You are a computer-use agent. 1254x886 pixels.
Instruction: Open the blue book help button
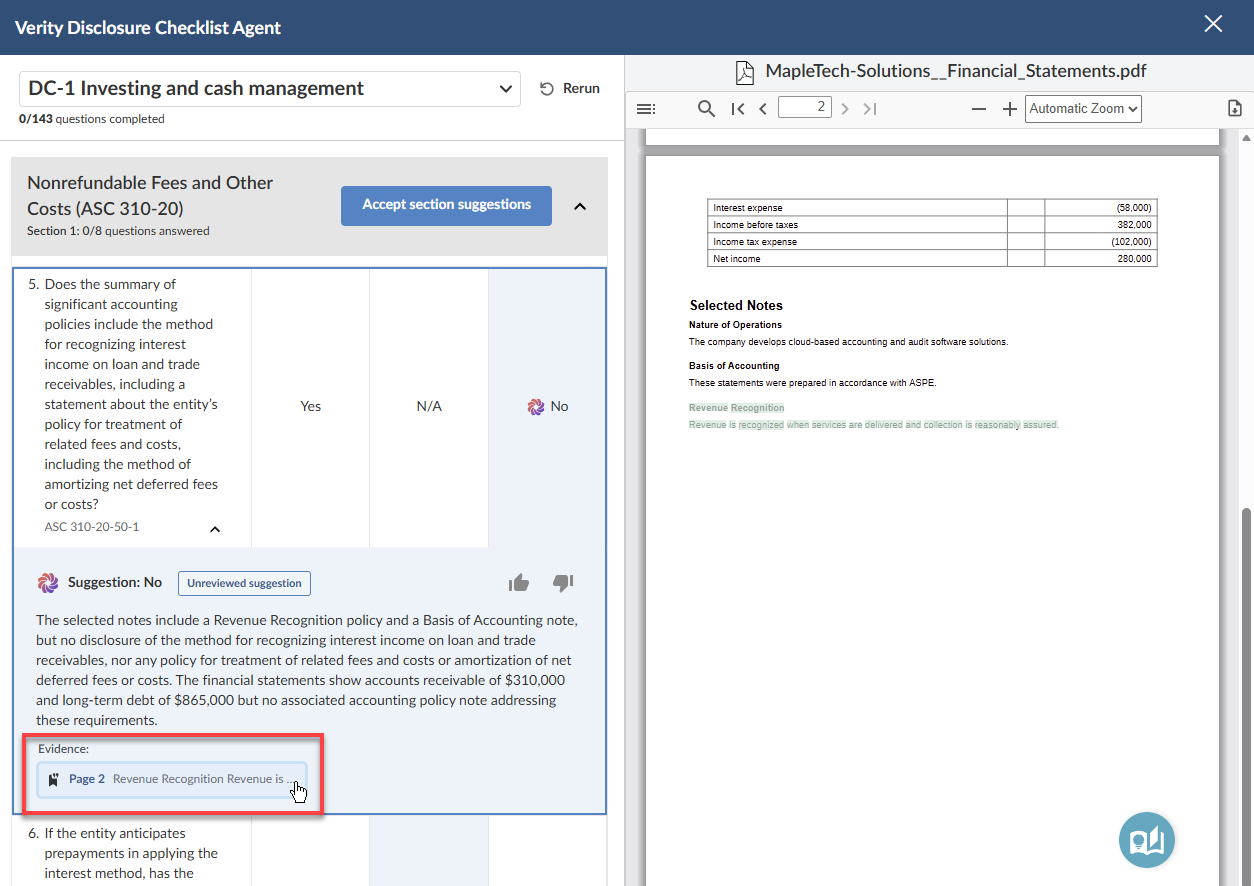(x=1147, y=840)
